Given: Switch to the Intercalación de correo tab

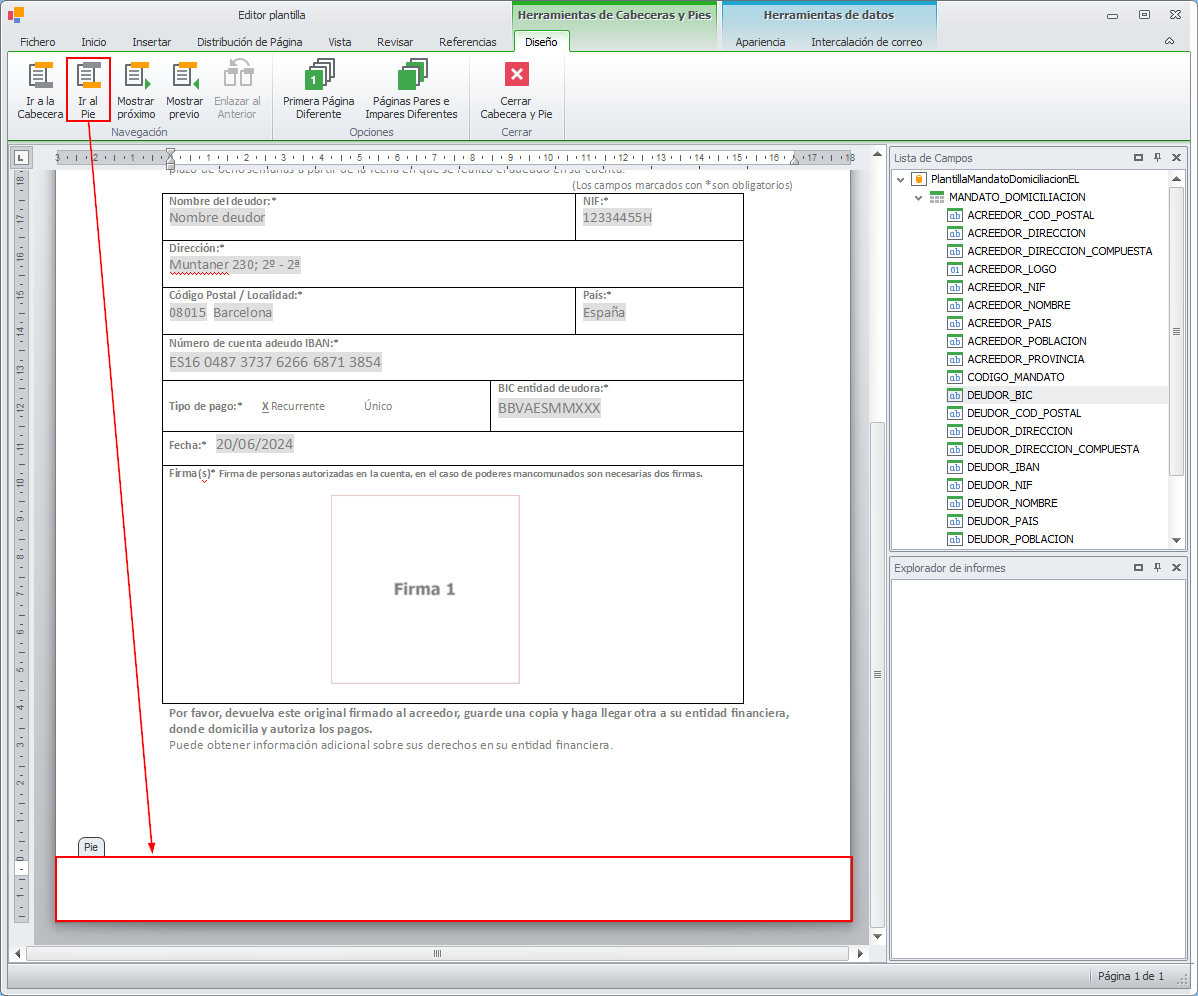Looking at the screenshot, I should (x=866, y=42).
